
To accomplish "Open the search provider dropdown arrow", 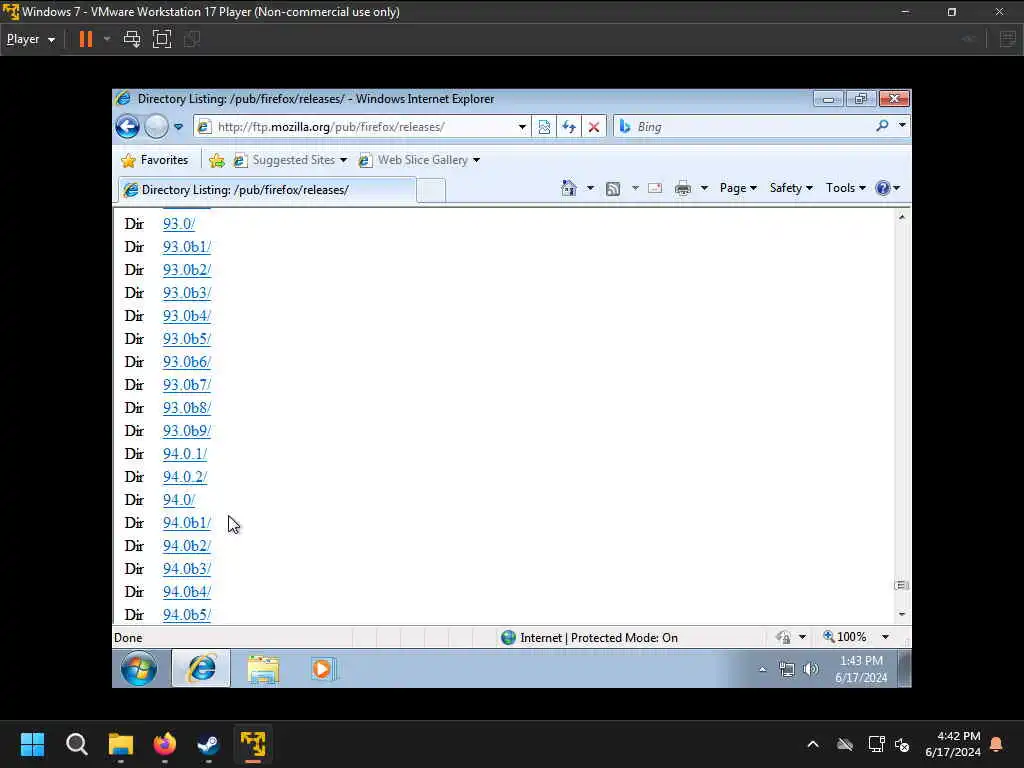I will [902, 125].
